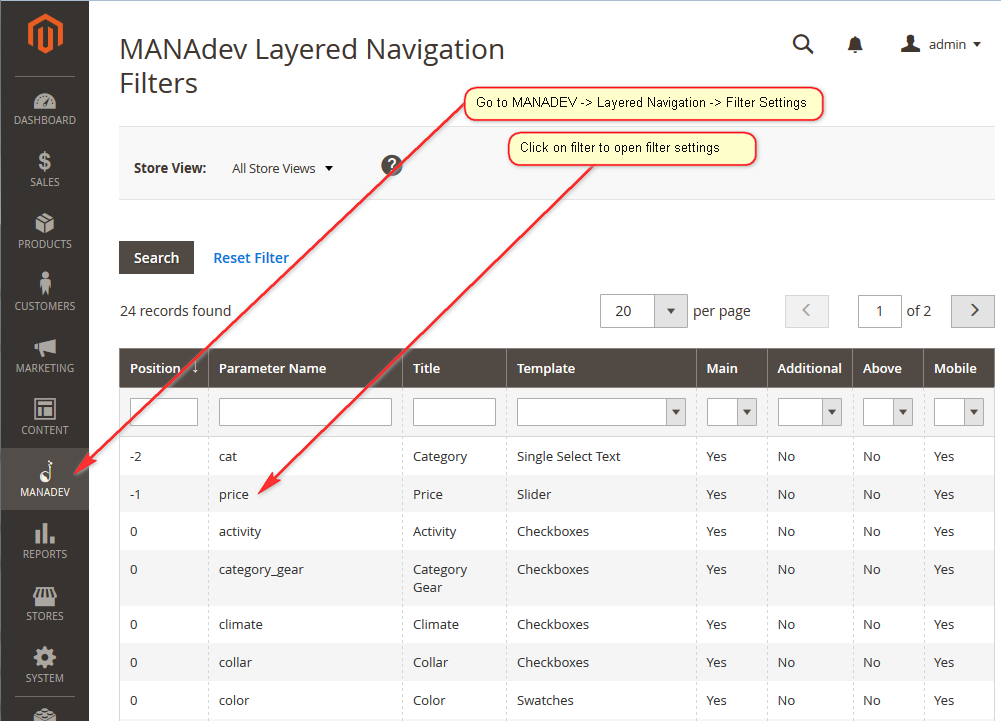Sort by the Above column header

coord(887,368)
